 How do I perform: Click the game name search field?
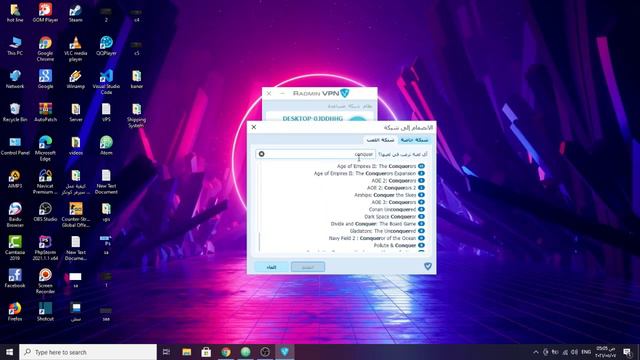pos(316,154)
